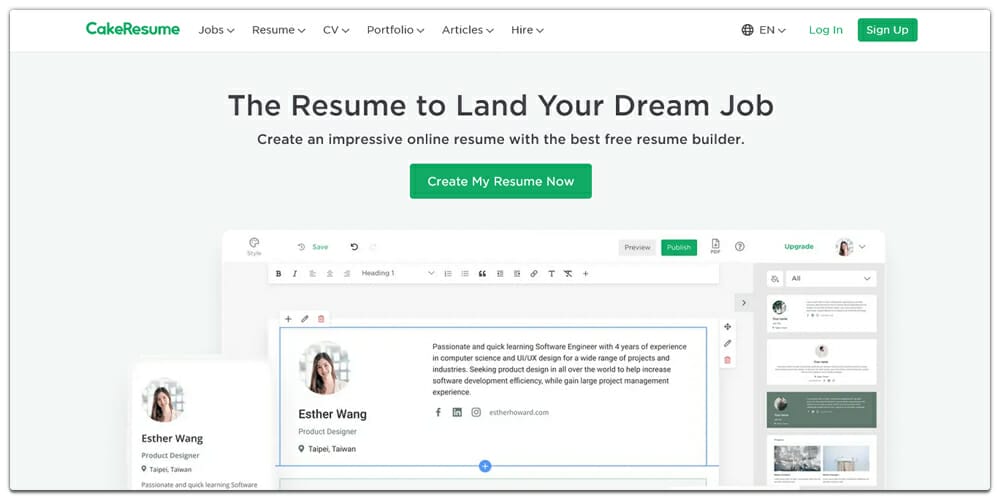Image resolution: width=1000 pixels, height=500 pixels.
Task: Select the centered profile template
Action: coord(821,362)
